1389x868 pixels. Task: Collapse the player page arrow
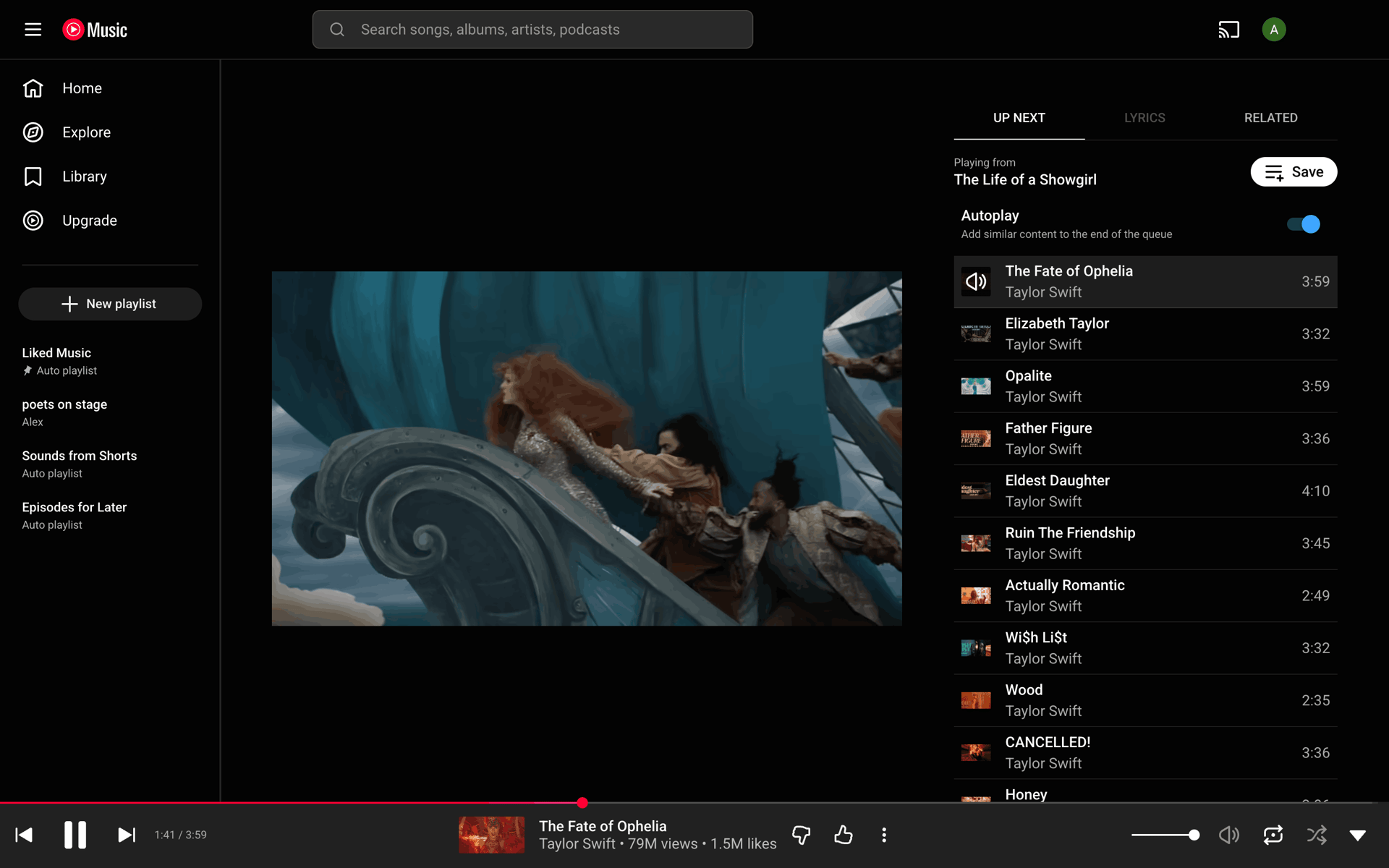[1358, 835]
